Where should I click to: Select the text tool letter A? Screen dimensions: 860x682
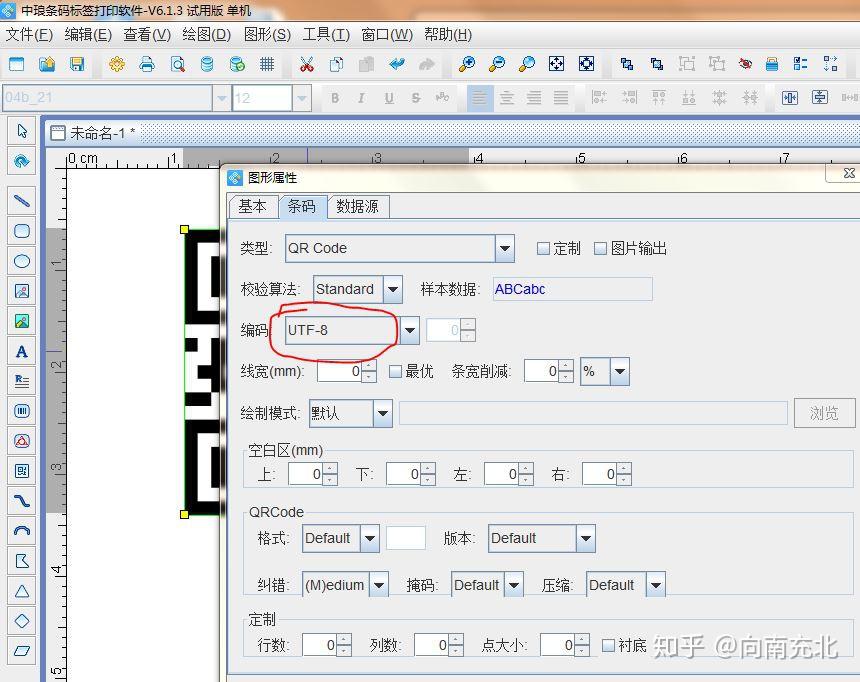22,351
